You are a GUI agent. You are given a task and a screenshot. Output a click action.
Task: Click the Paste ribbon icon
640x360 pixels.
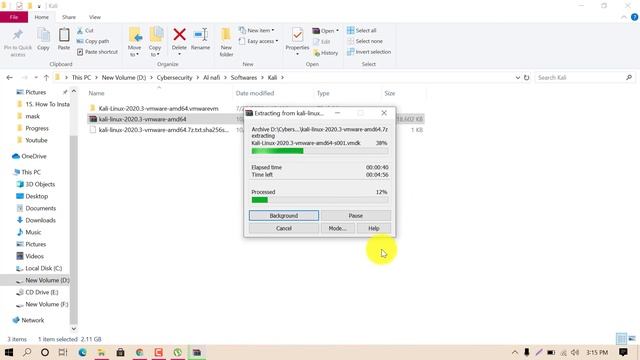(x=64, y=35)
